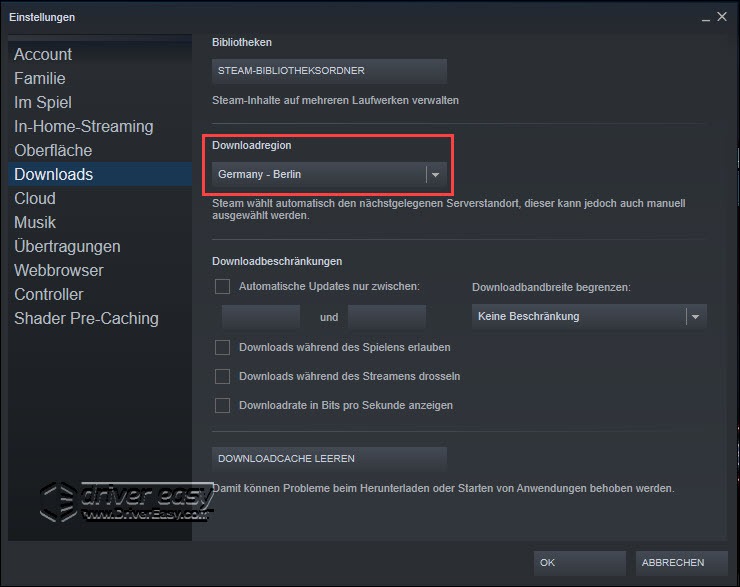Click the arrow of the bandwidth limit dropdown
Screen dimensions: 740x587
click(x=695, y=317)
